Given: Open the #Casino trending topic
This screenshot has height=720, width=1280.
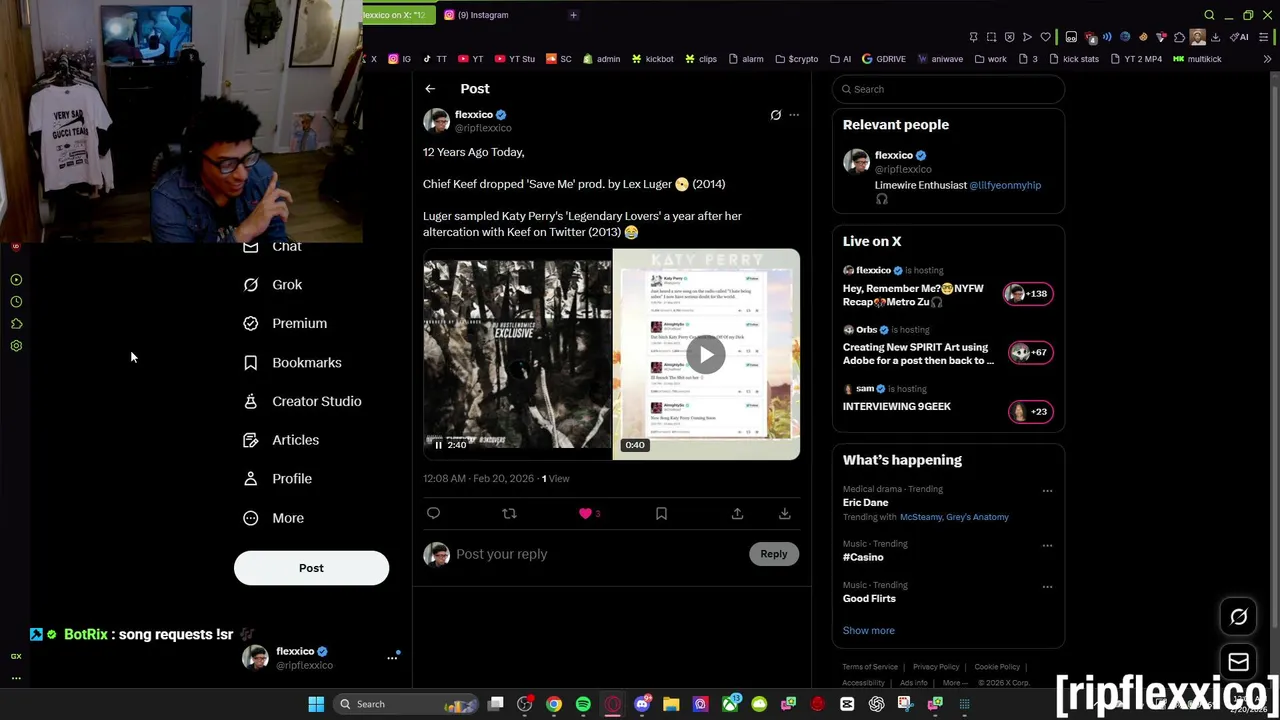Looking at the screenshot, I should pos(863,558).
